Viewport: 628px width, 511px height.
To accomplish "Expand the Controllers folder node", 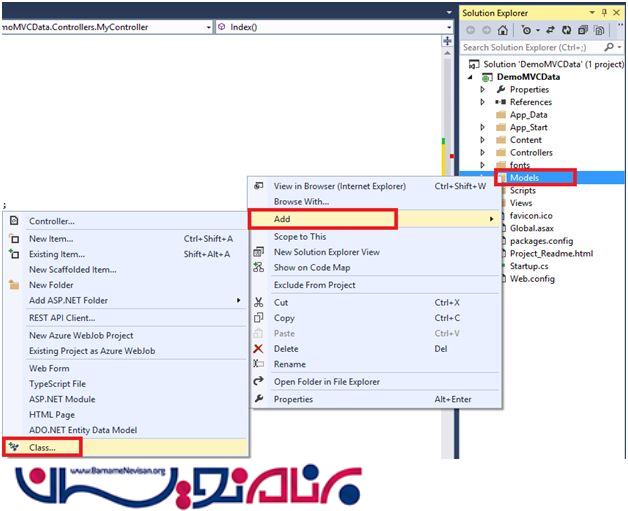I will click(482, 153).
